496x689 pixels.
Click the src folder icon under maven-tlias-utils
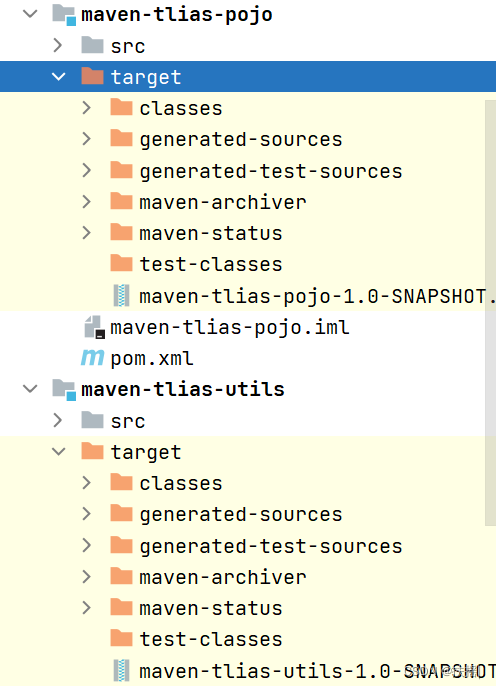[x=92, y=420]
